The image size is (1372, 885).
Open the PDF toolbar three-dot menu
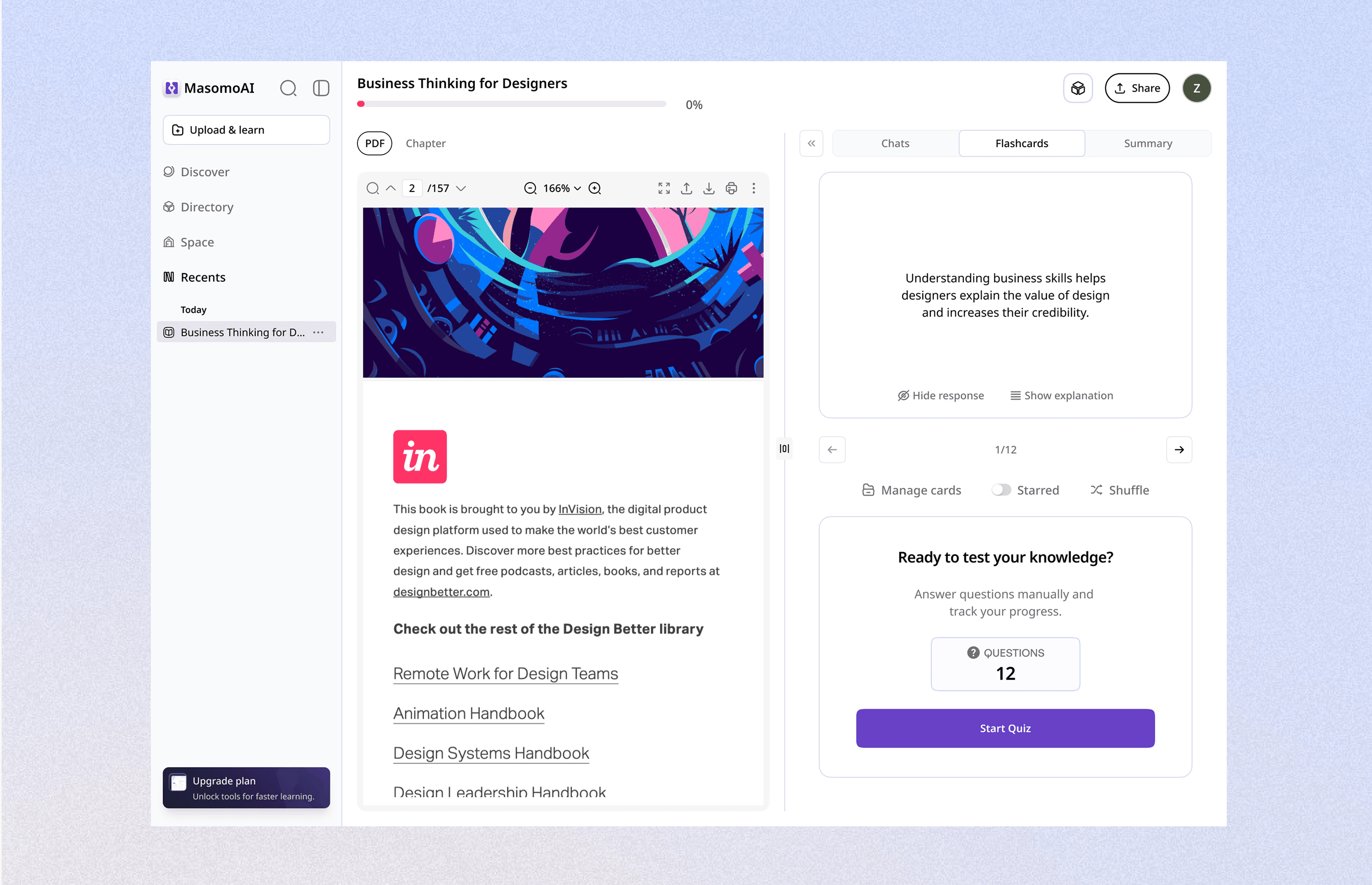point(753,189)
